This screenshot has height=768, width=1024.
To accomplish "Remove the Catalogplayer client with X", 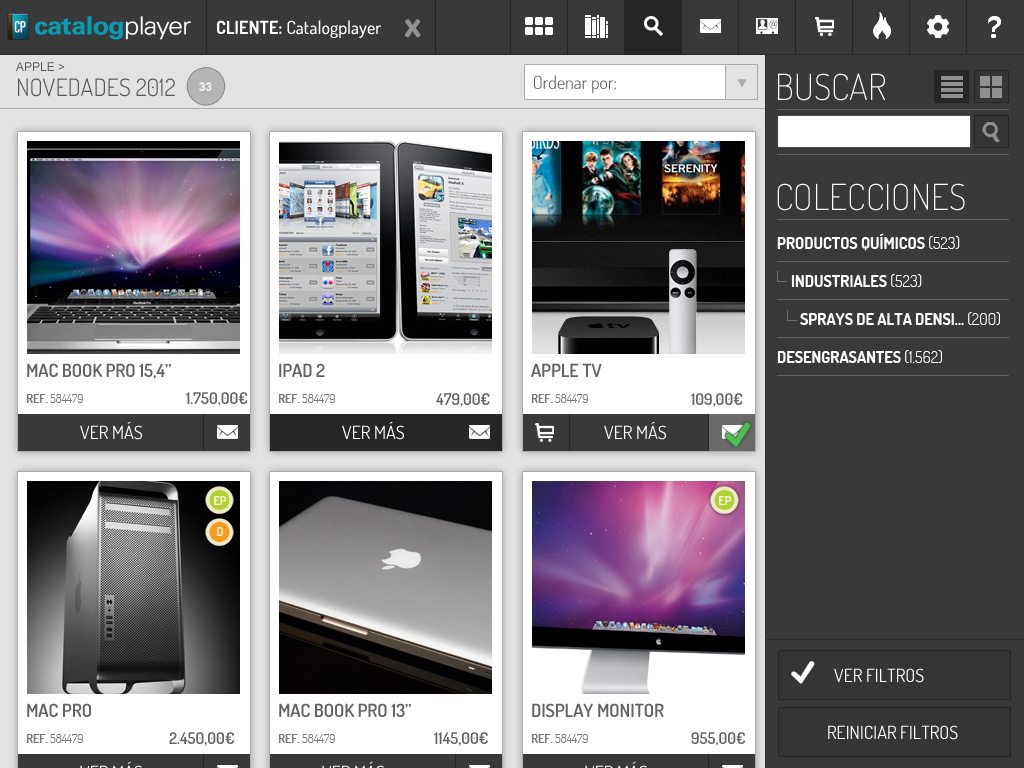I will pyautogui.click(x=412, y=28).
